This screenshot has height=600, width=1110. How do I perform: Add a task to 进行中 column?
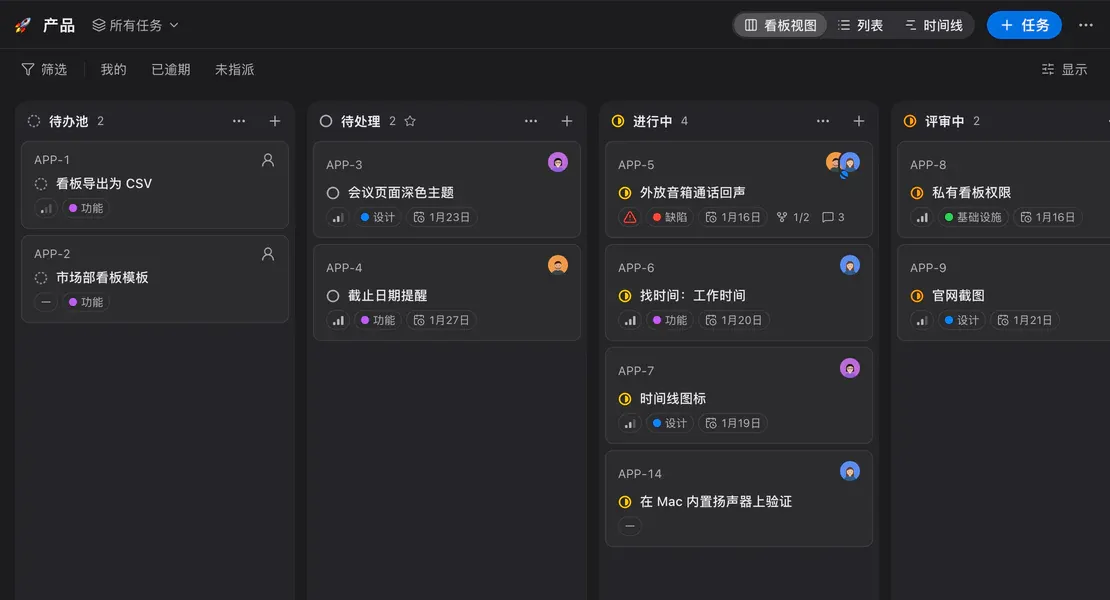(x=859, y=121)
